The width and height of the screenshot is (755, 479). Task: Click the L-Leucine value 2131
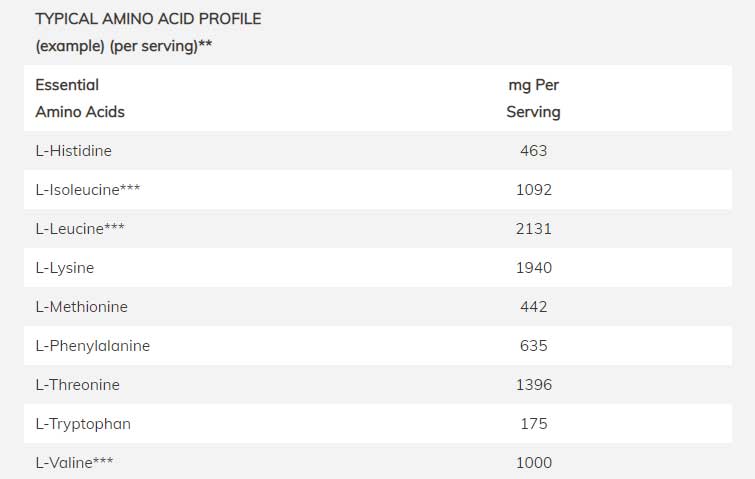534,228
